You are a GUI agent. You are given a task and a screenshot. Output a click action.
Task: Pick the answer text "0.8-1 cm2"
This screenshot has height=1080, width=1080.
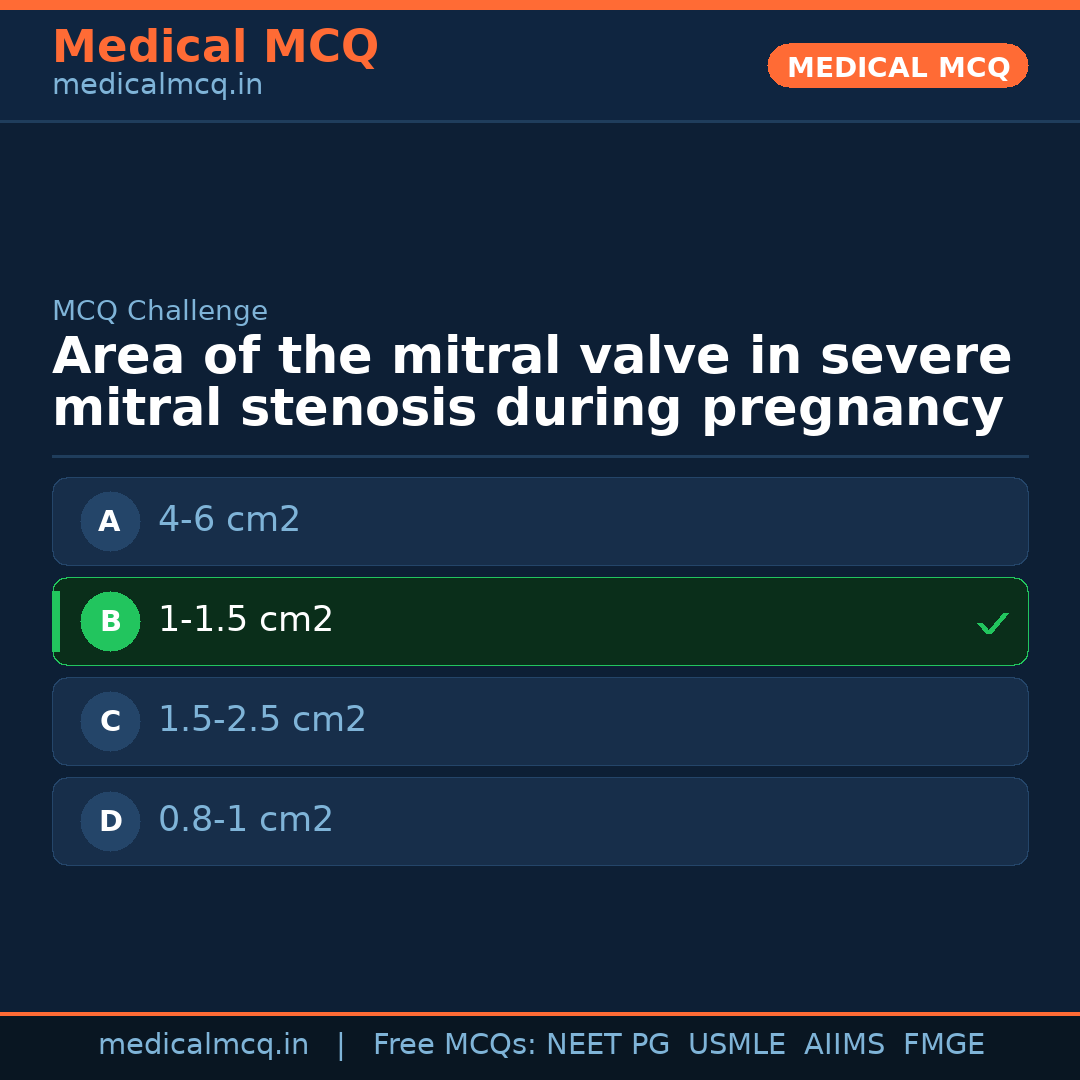(245, 820)
